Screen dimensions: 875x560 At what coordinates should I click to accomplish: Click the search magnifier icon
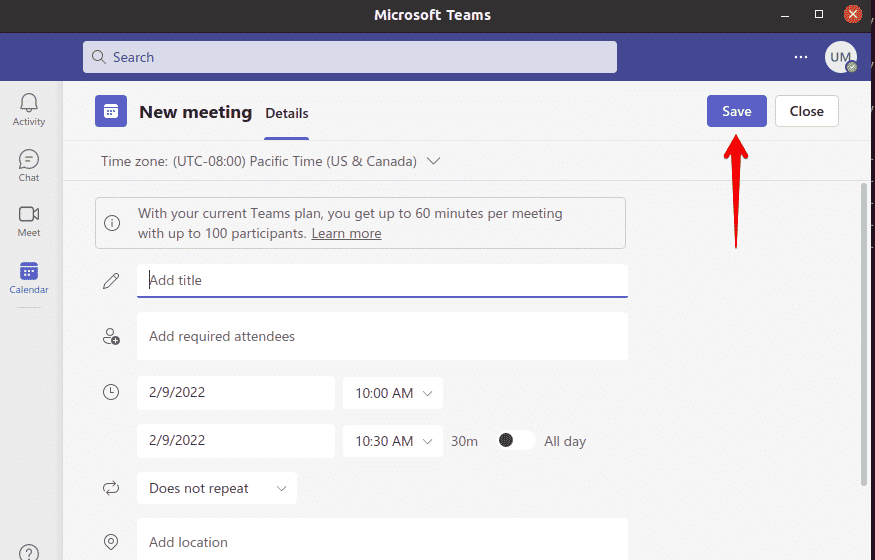99,57
